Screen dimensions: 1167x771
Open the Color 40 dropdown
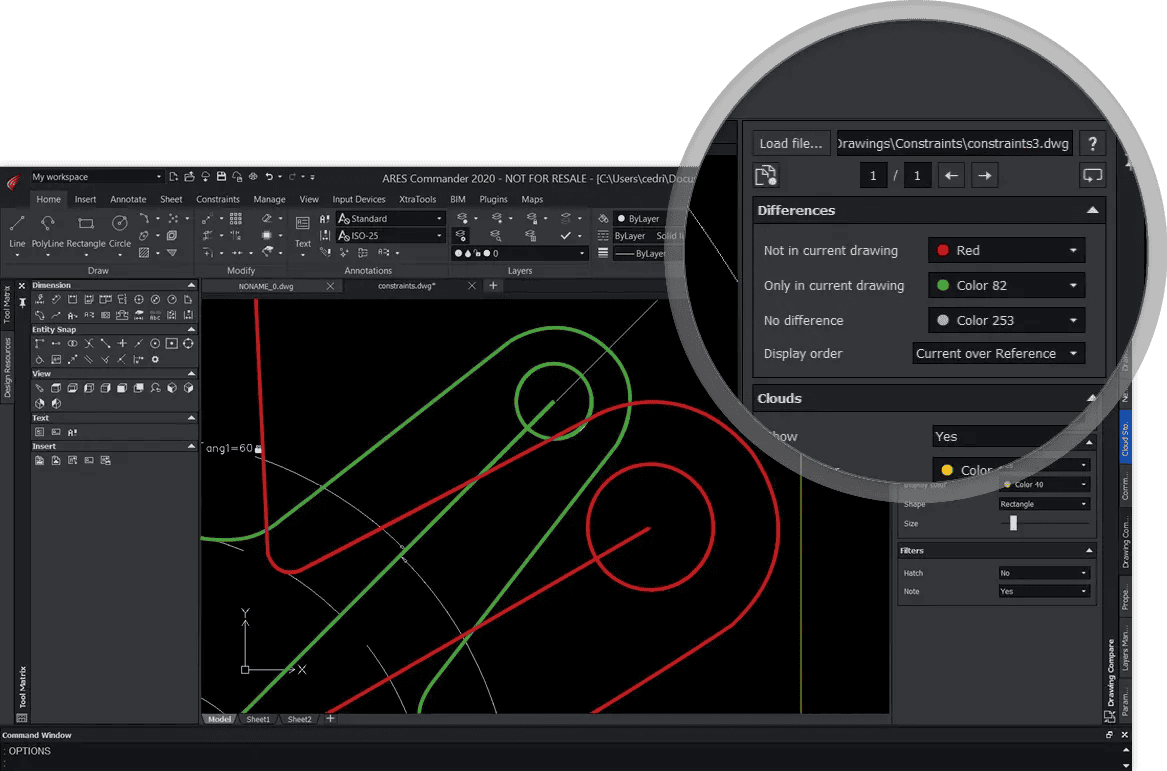point(1044,484)
